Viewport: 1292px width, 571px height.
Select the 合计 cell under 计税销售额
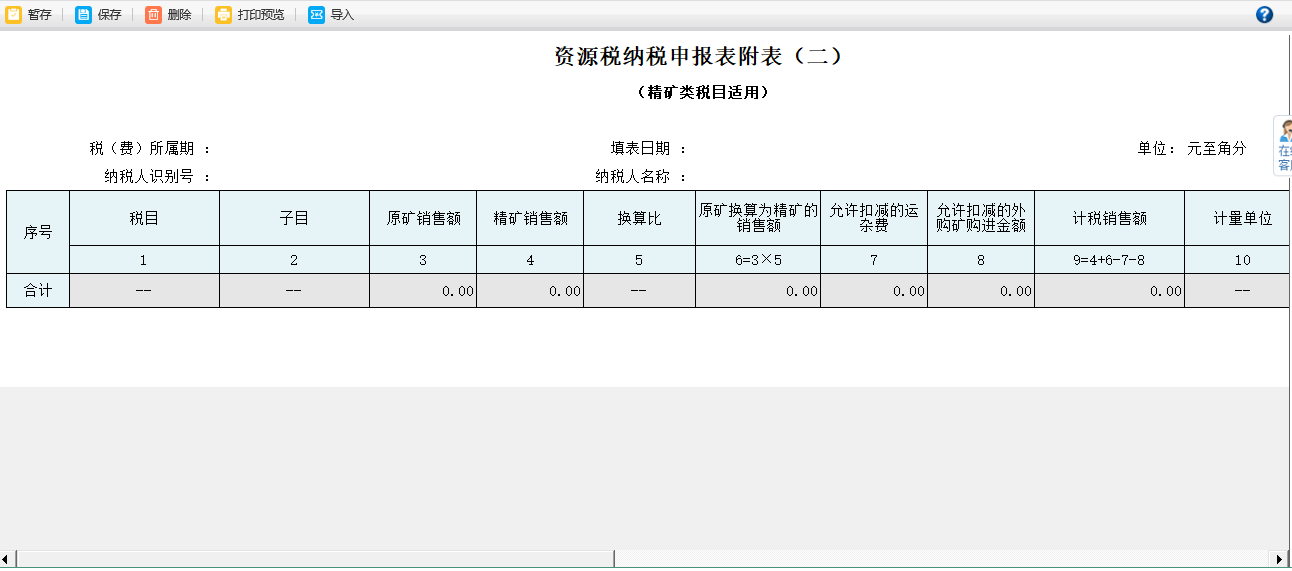[x=1109, y=291]
